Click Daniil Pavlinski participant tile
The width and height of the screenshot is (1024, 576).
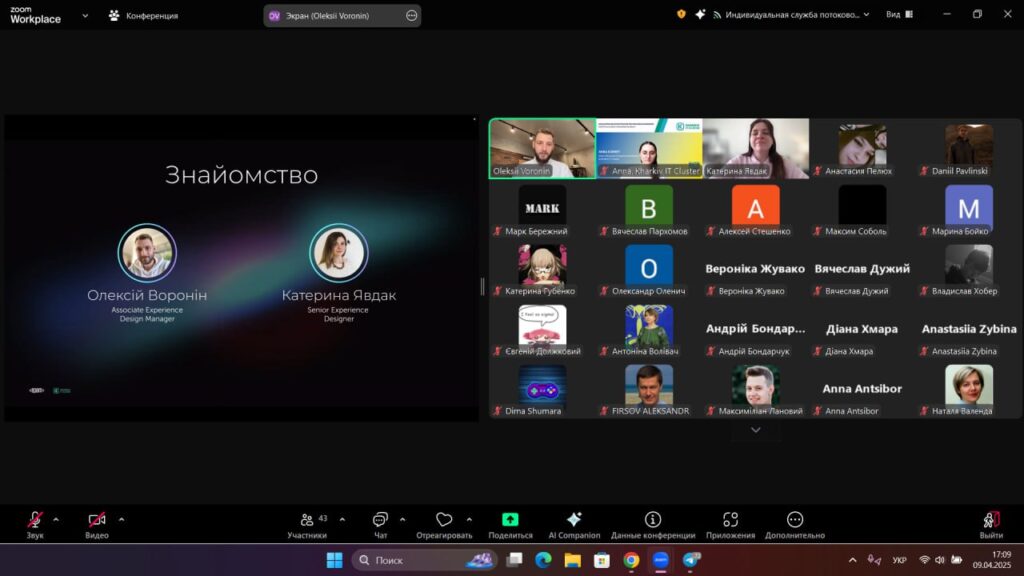(x=968, y=148)
